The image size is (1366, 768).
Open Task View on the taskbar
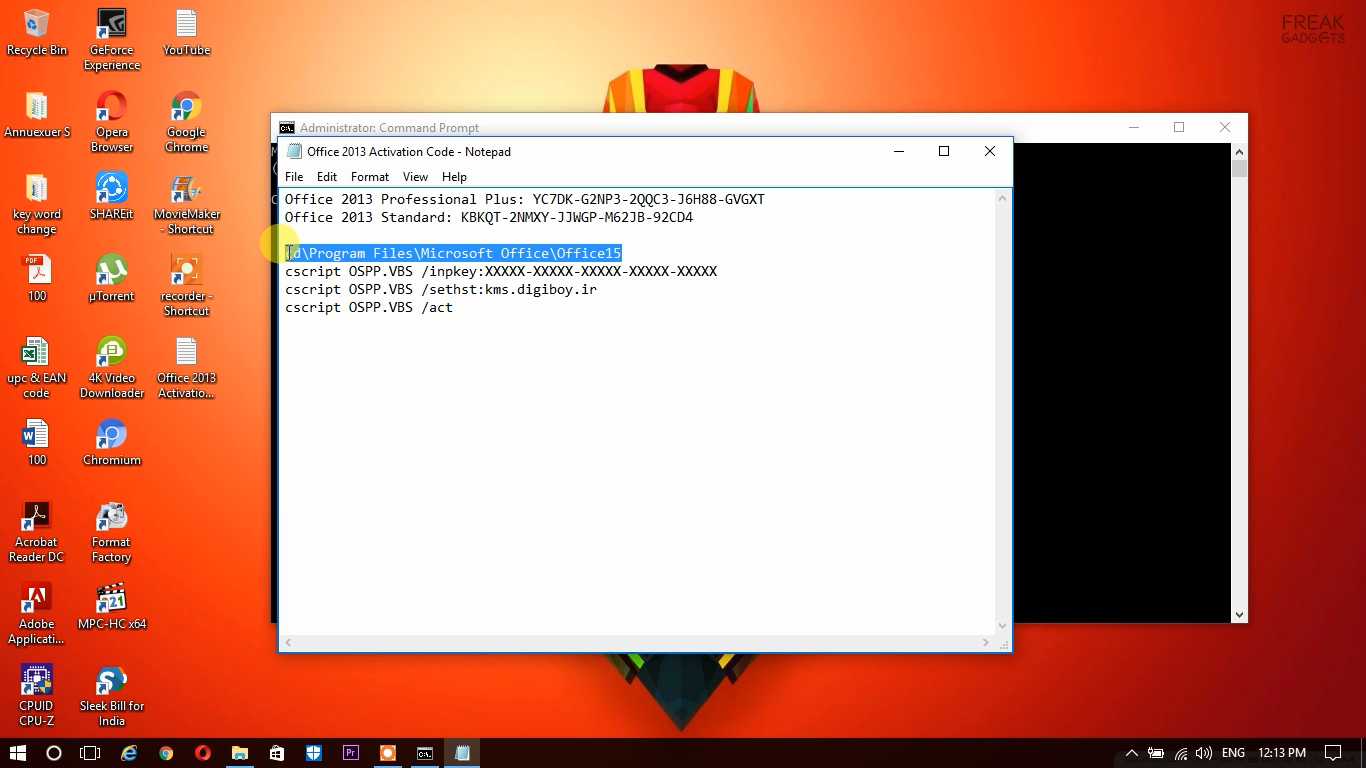pos(90,753)
